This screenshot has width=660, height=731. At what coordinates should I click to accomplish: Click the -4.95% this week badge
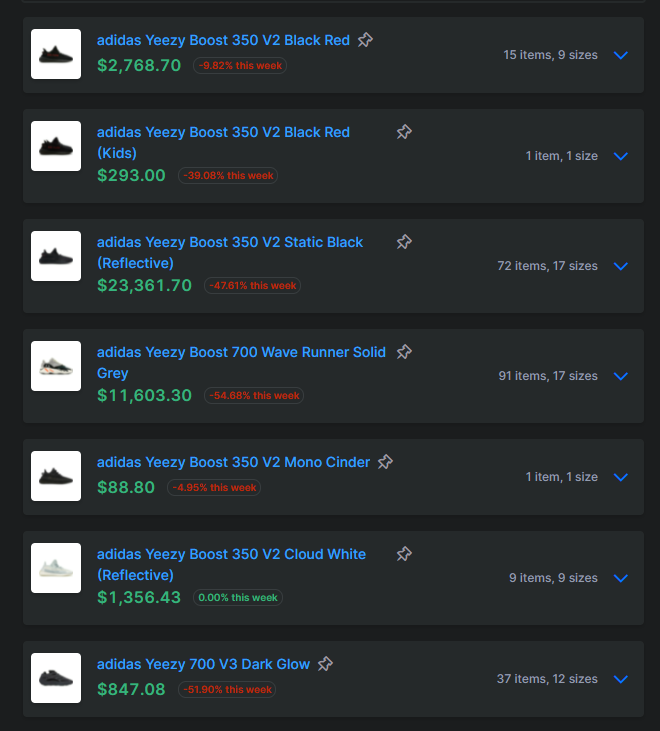point(214,488)
